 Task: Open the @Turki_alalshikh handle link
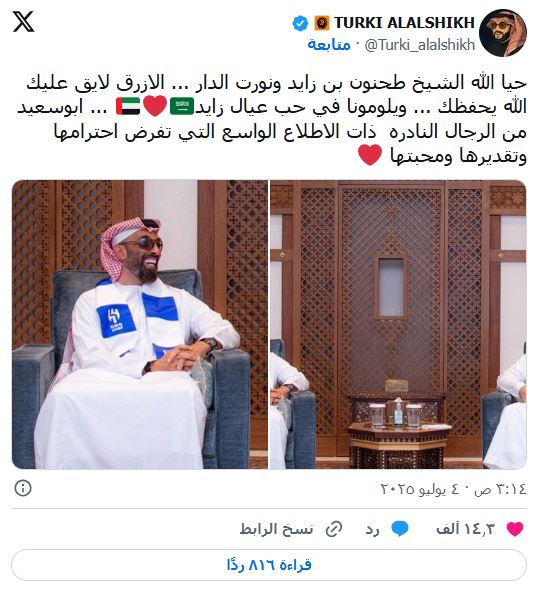point(420,45)
